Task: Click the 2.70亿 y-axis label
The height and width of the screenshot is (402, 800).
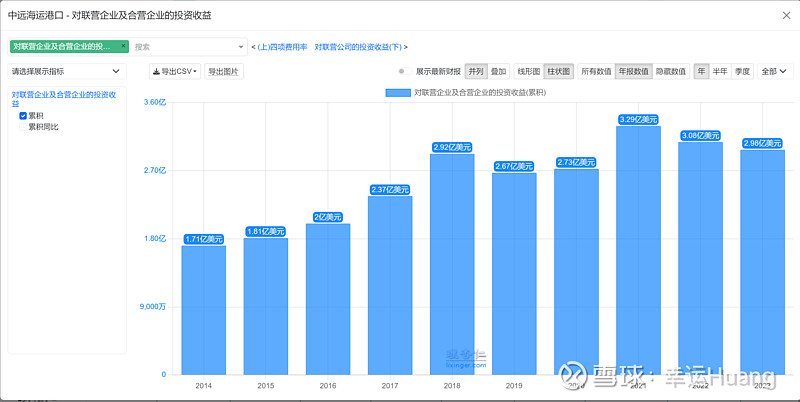Action: (155, 170)
